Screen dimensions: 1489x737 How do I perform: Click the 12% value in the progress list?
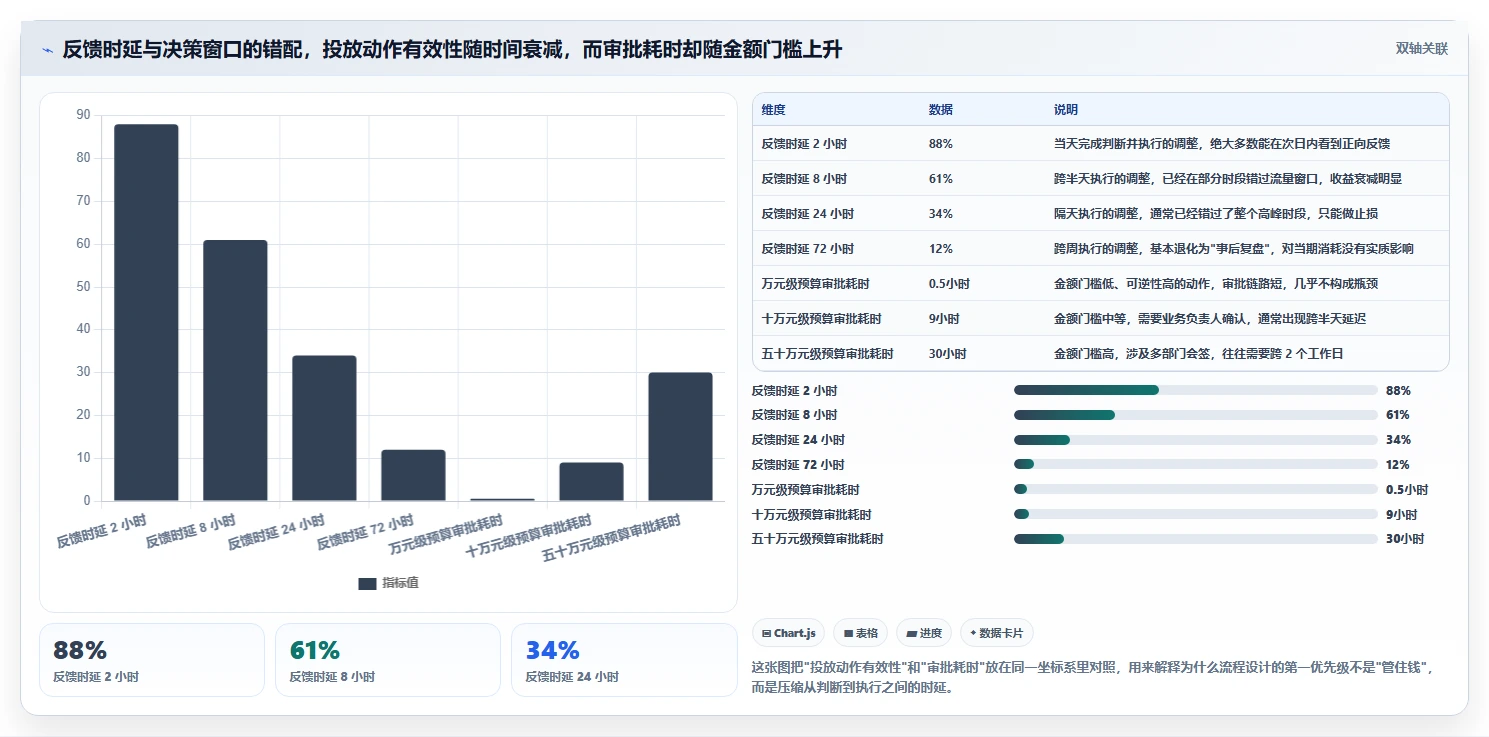1398,464
